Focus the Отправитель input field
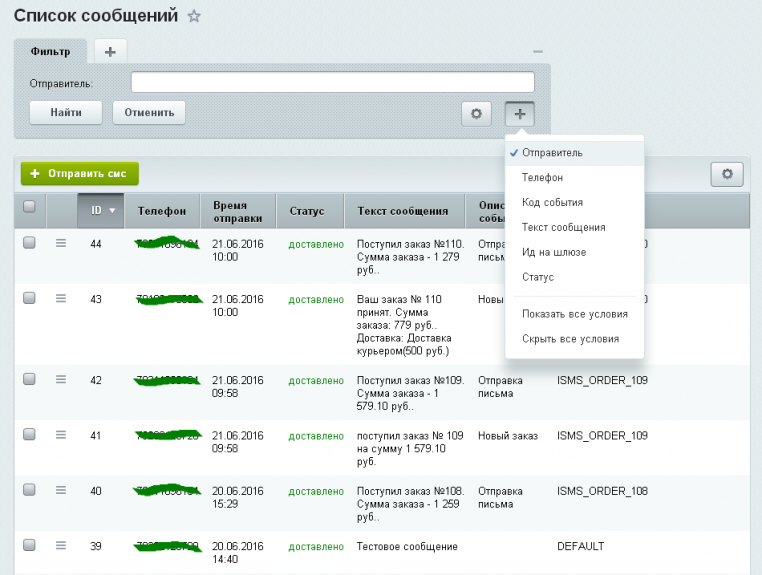Image resolution: width=762 pixels, height=575 pixels. tap(332, 82)
